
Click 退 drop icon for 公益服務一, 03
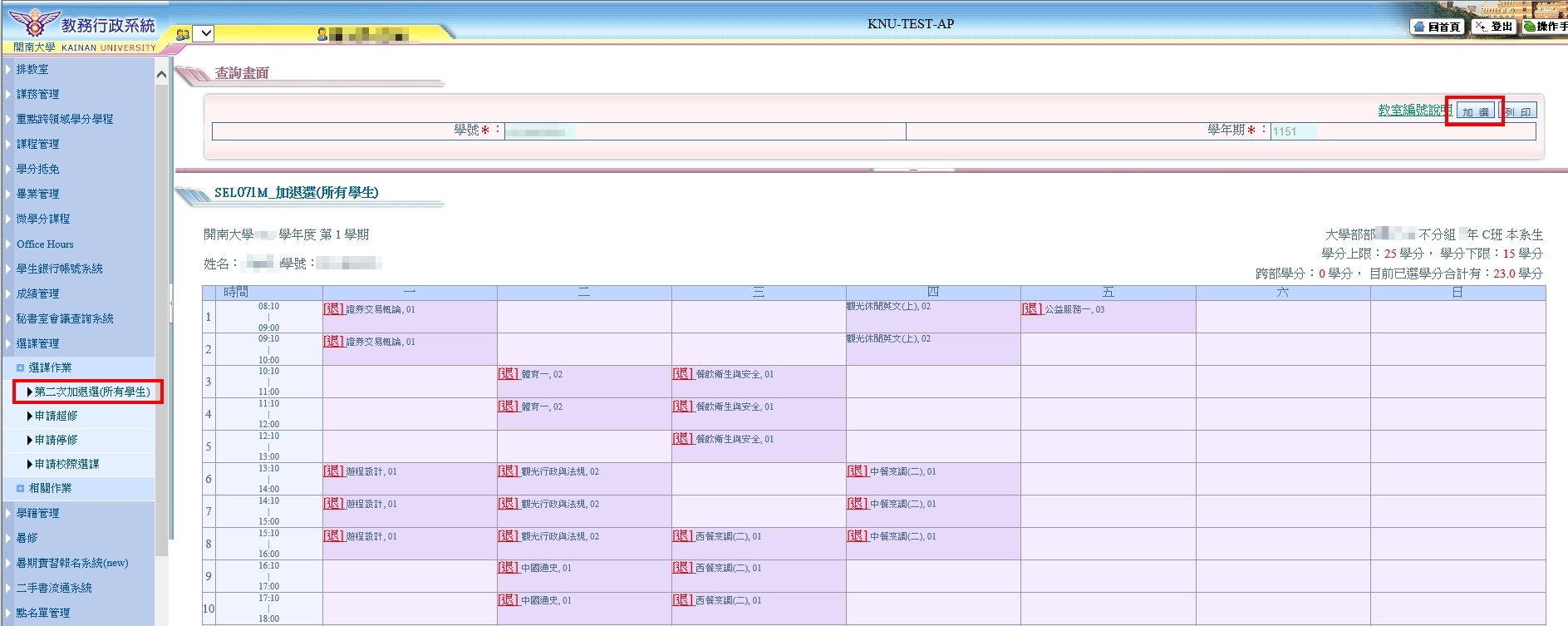point(1032,308)
